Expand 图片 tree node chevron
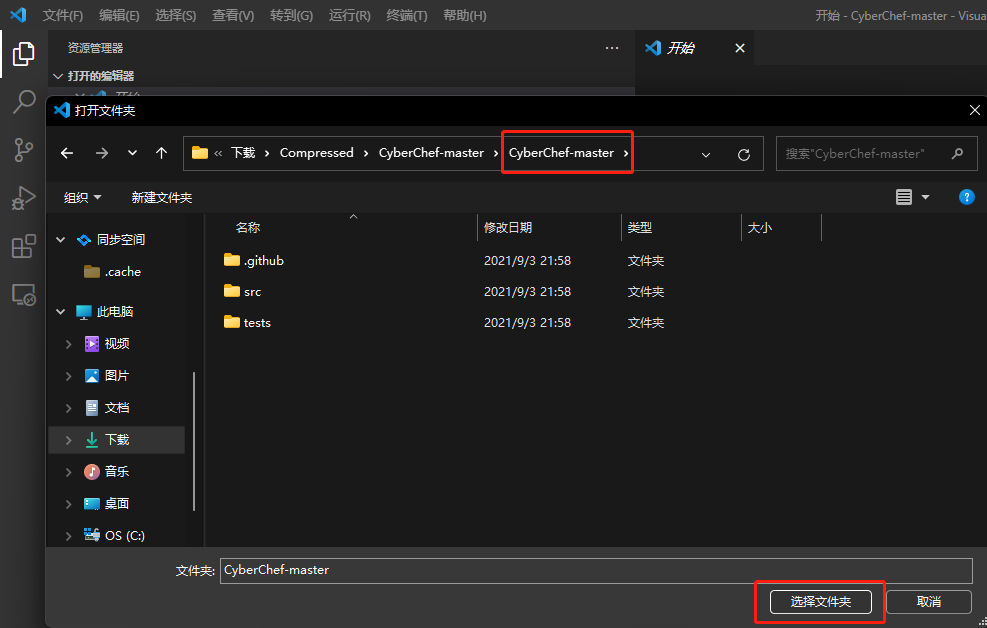The width and height of the screenshot is (987, 628). 69,376
